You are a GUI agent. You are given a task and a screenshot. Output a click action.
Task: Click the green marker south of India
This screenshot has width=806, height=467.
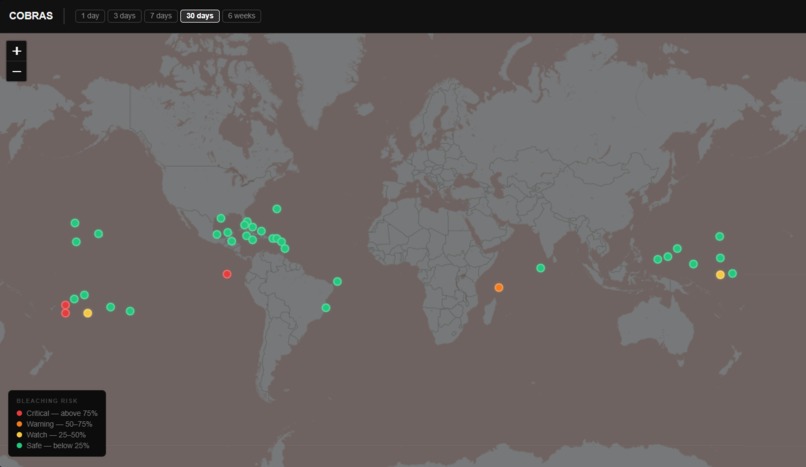(x=540, y=268)
